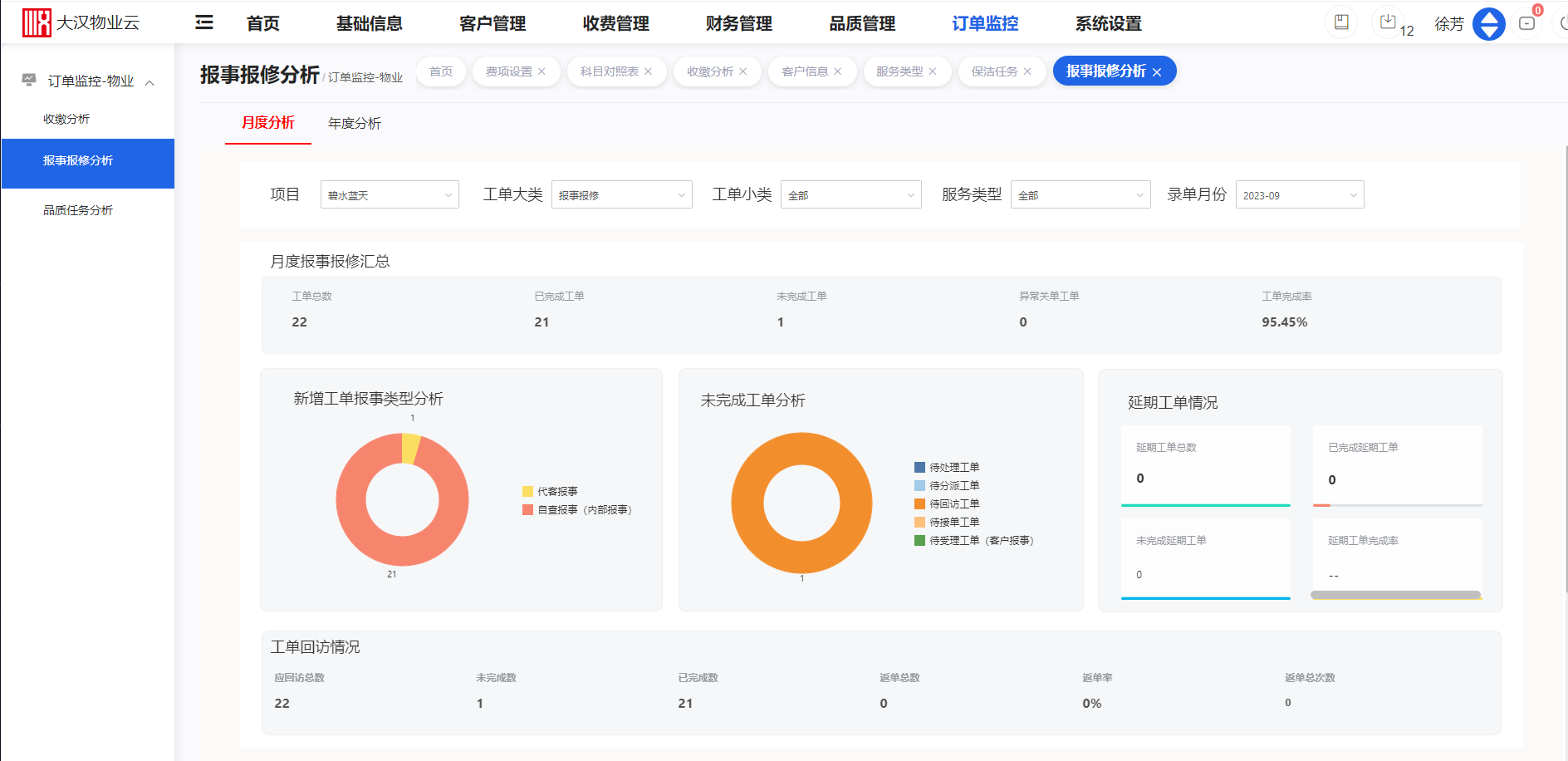Close the 客户信息 tab

[x=837, y=71]
